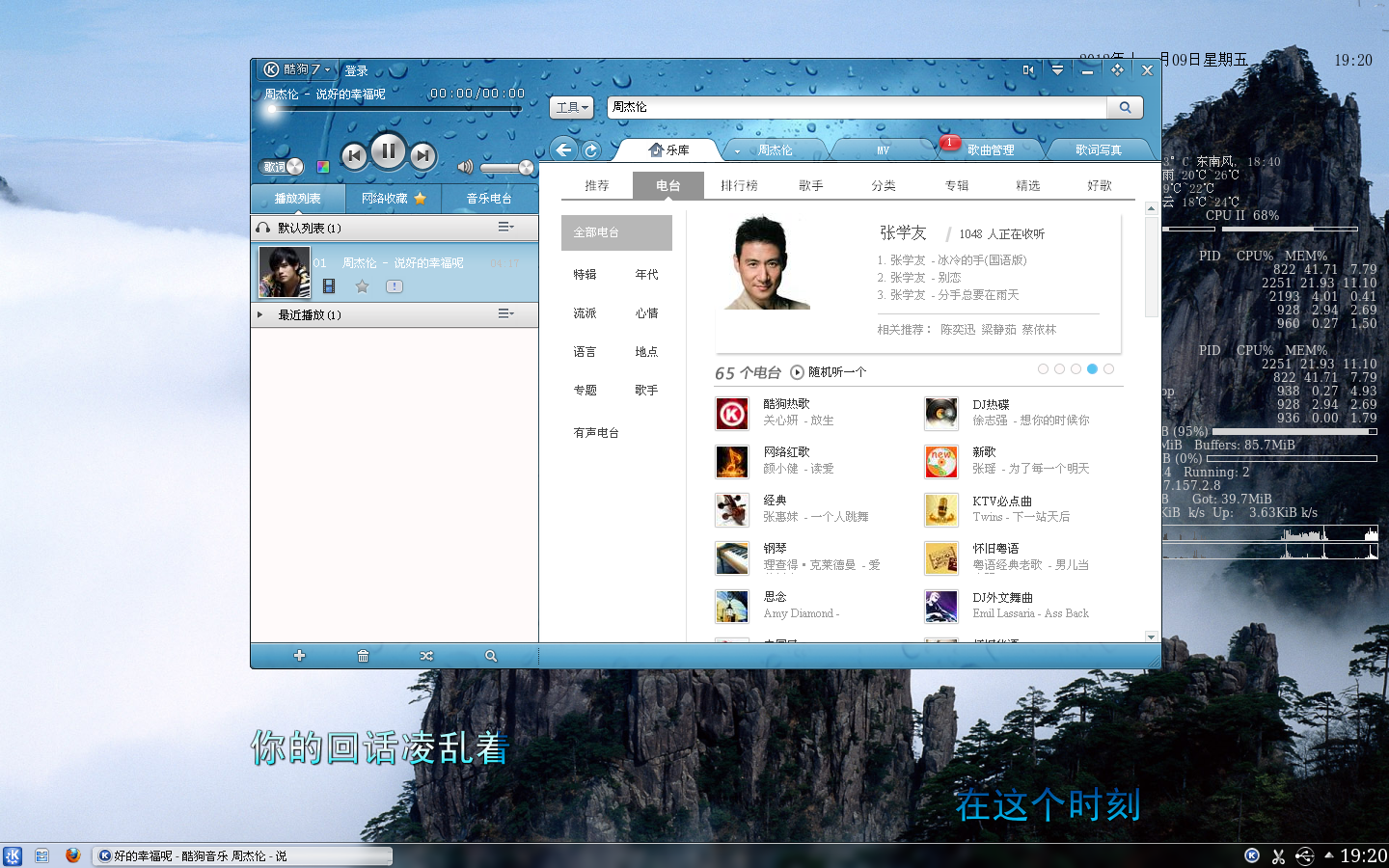Image resolution: width=1389 pixels, height=868 pixels.
Task: Open the 酷狗7 main menu dropdown
Action: coord(297,69)
